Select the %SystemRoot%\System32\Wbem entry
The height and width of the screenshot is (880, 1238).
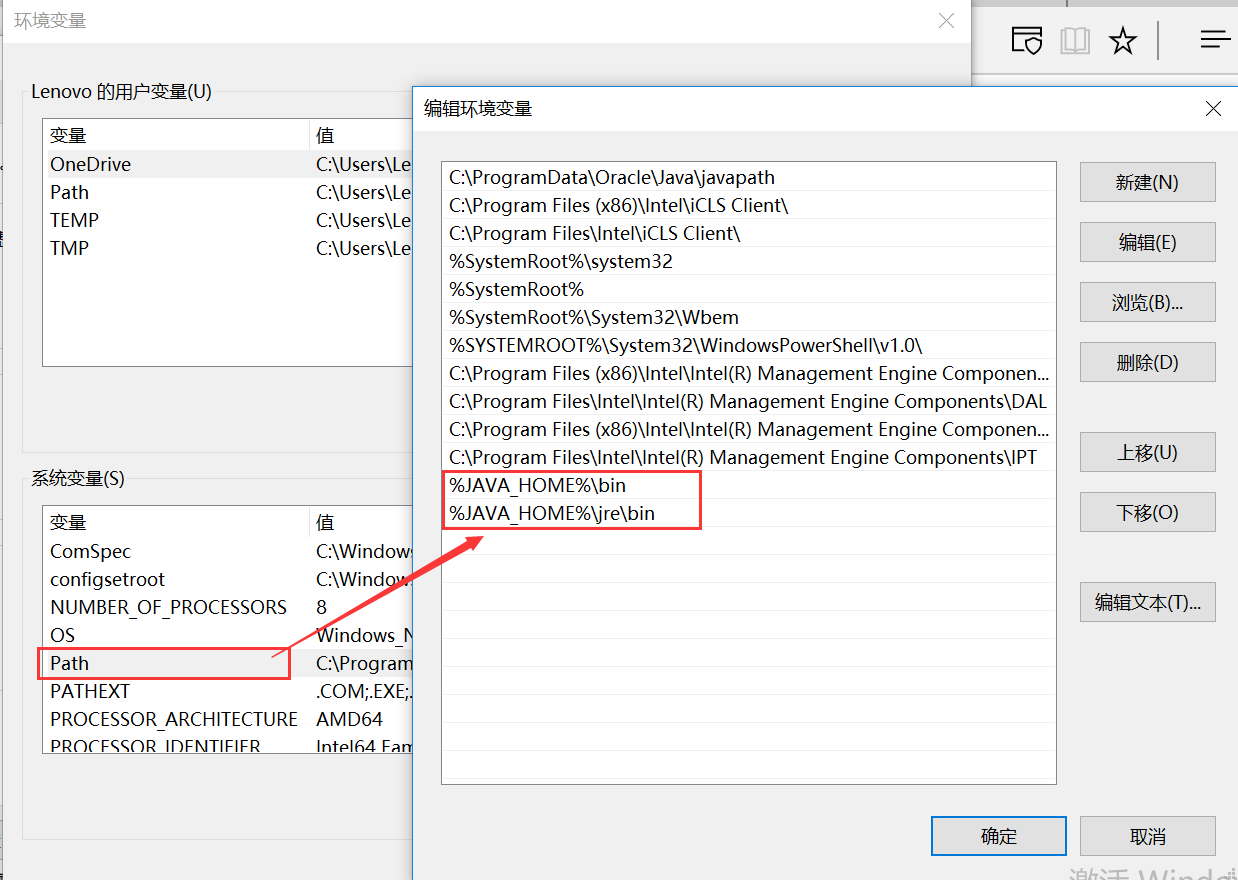[749, 317]
